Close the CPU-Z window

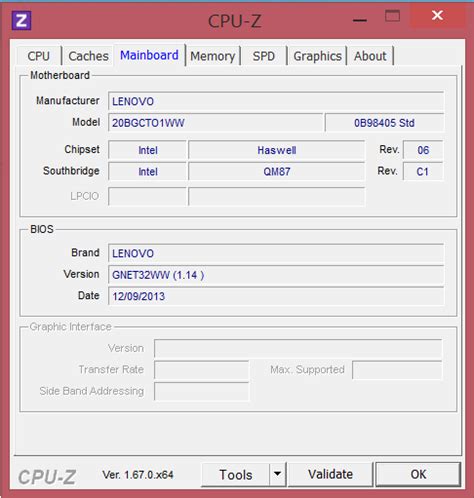(437, 15)
